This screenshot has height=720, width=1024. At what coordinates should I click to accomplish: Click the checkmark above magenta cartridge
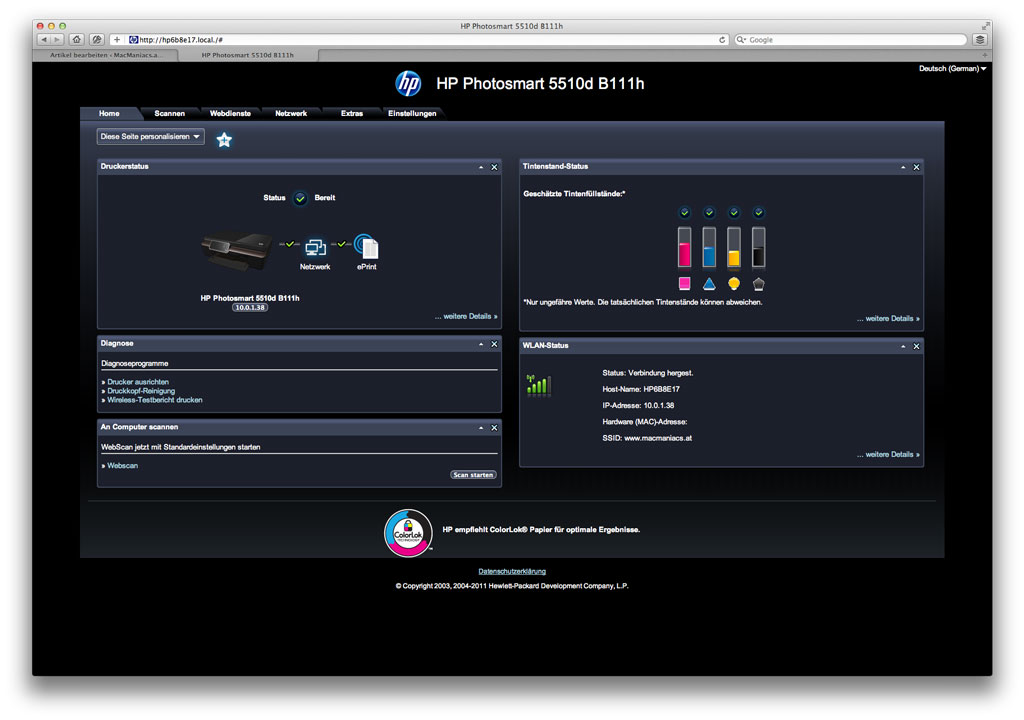pyautogui.click(x=684, y=212)
